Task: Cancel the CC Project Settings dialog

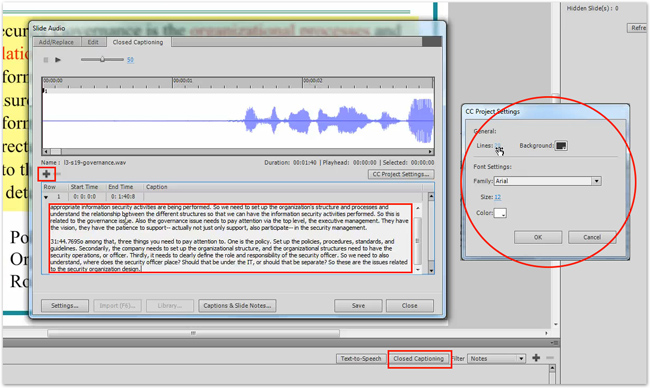Action: tap(592, 237)
